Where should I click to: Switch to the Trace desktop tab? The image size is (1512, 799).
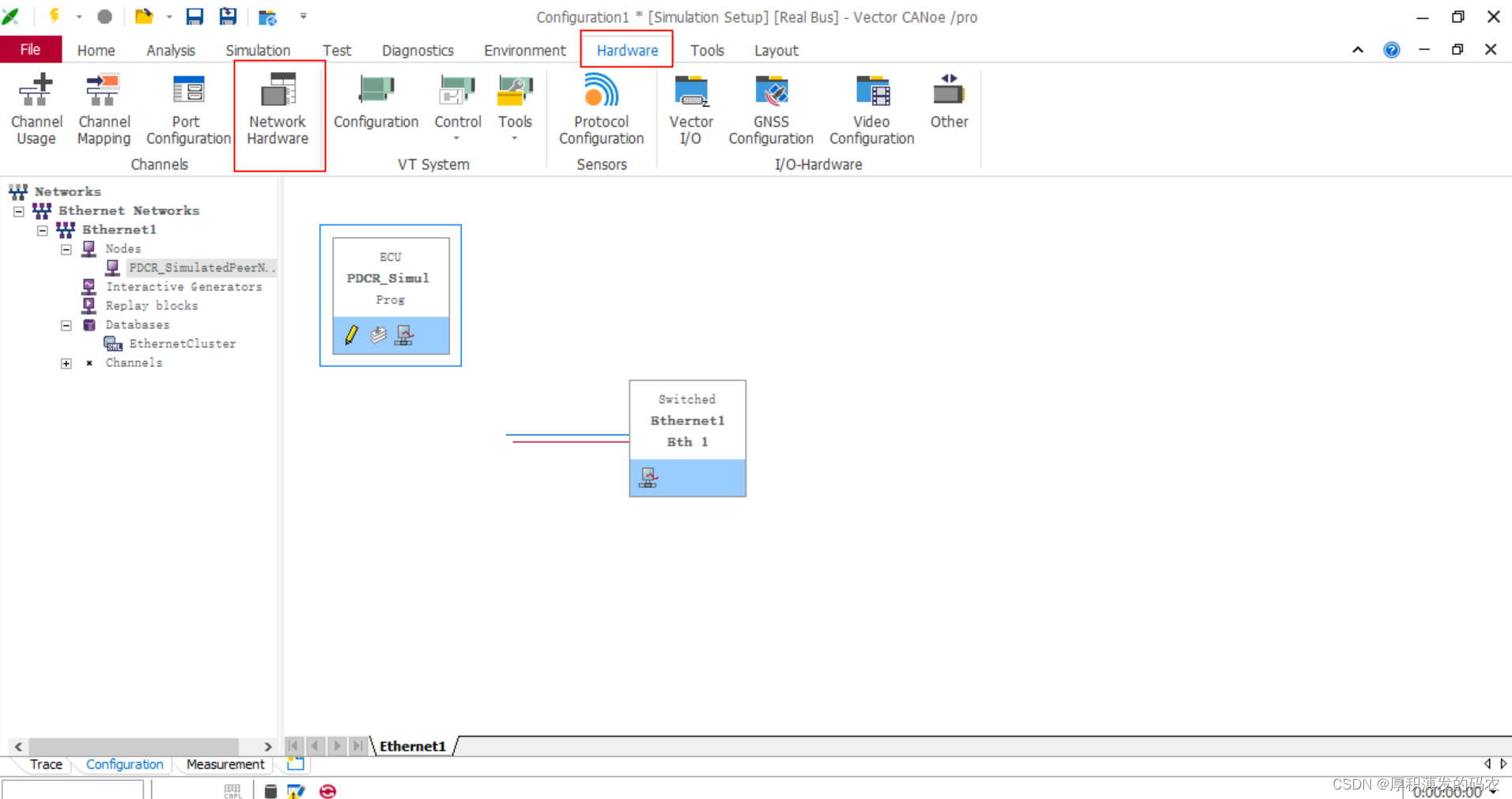(46, 764)
